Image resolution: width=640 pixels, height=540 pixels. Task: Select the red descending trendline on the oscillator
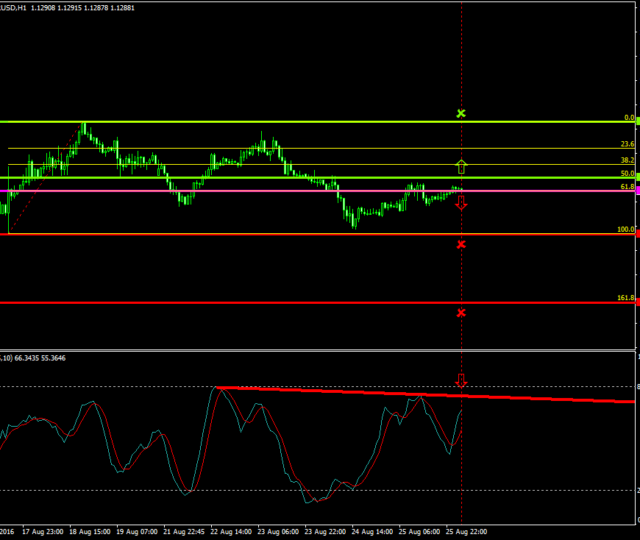click(420, 395)
